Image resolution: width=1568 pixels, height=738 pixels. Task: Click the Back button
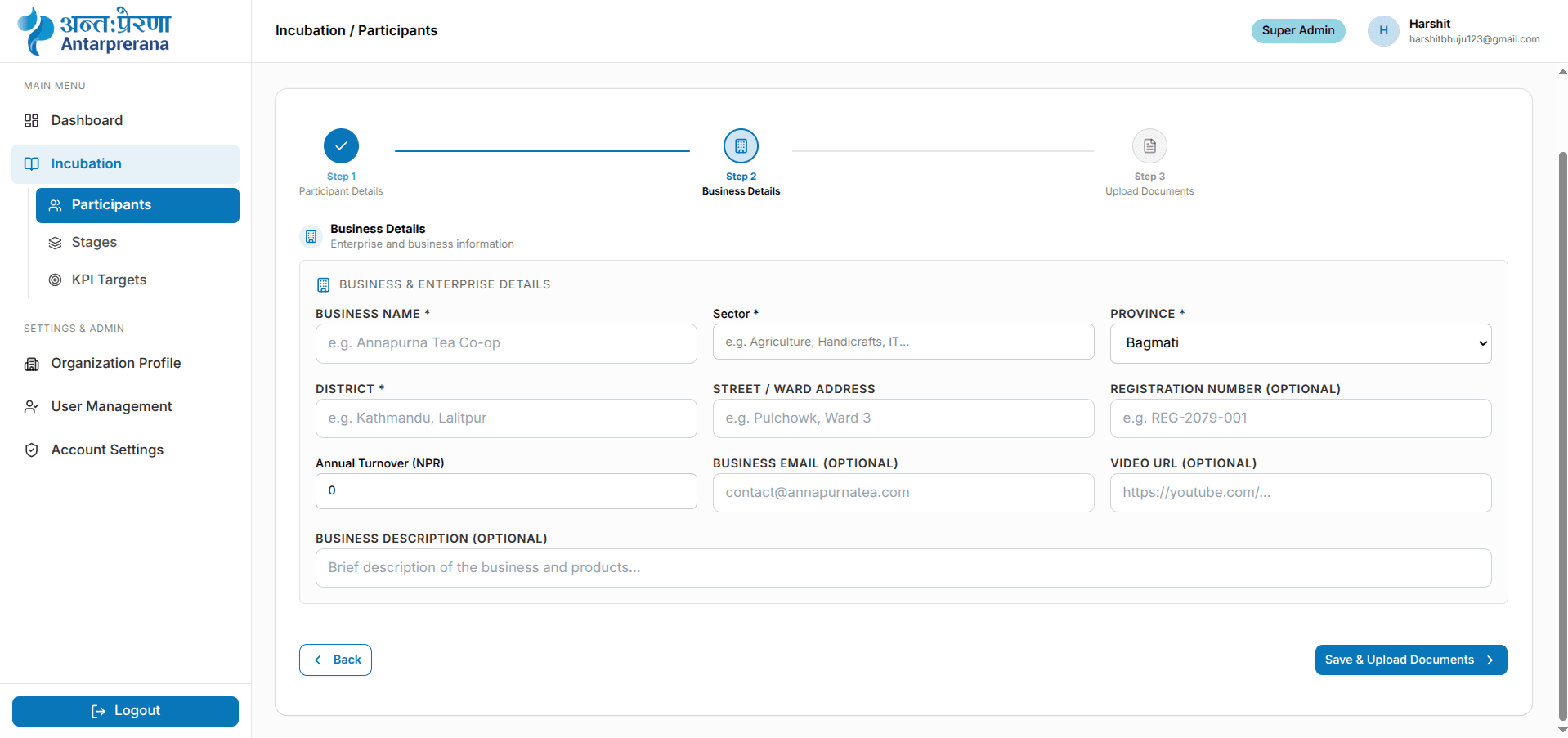coord(335,660)
